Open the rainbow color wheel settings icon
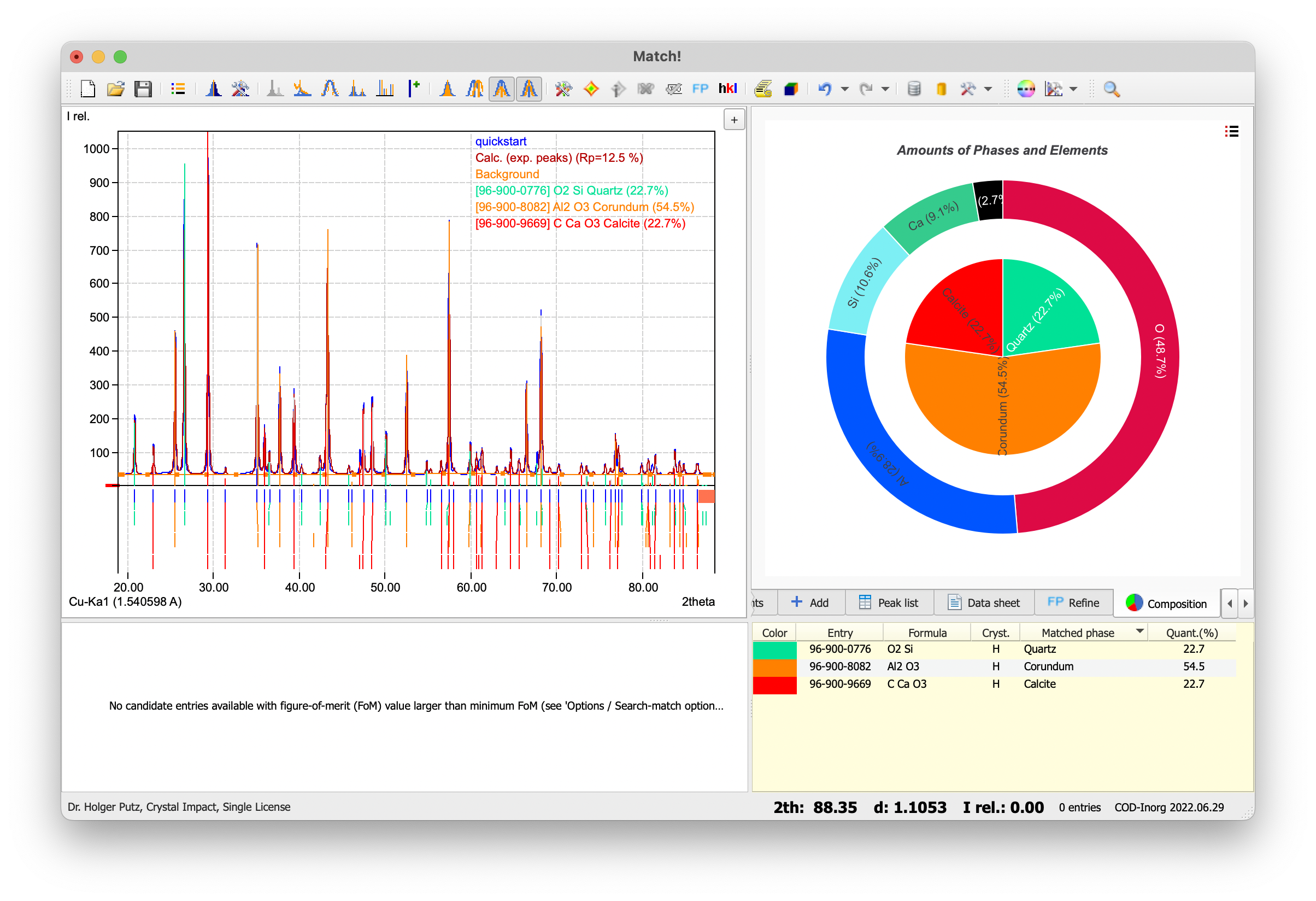The width and height of the screenshot is (1316, 901). tap(1026, 89)
